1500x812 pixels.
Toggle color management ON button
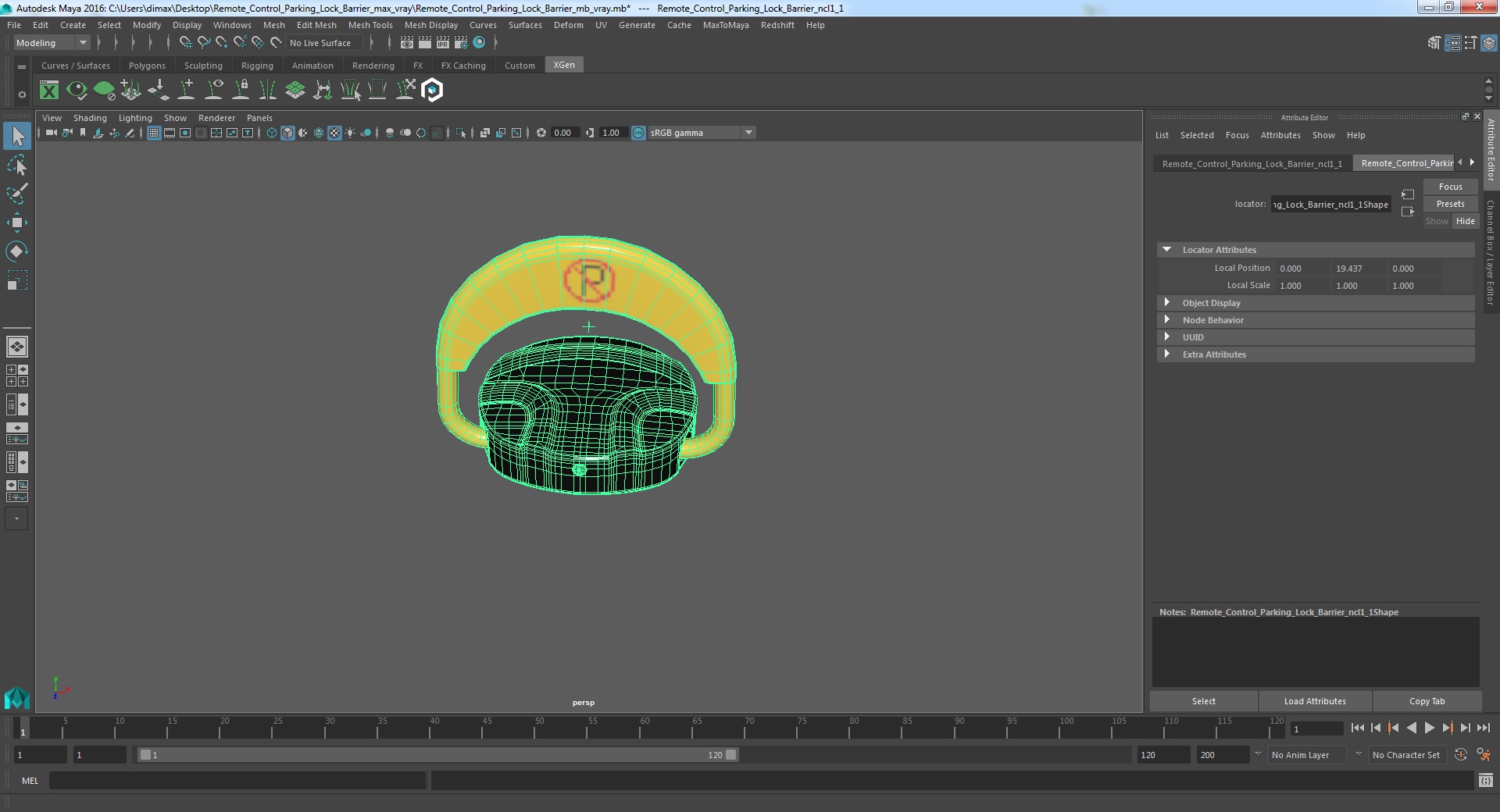(638, 133)
